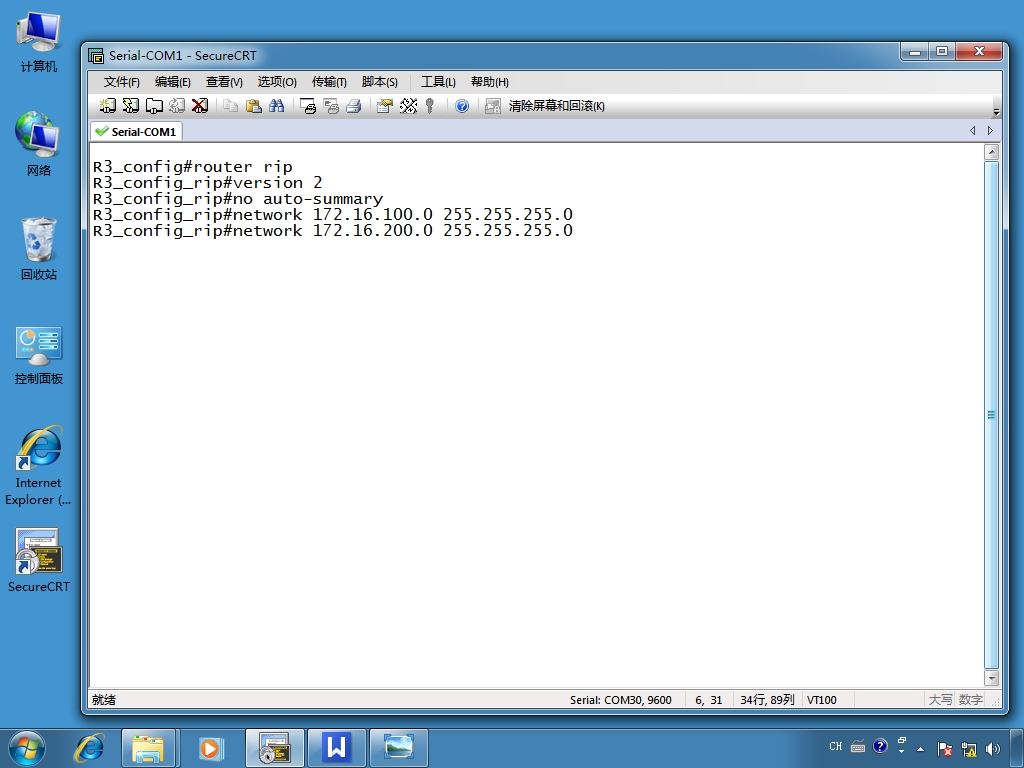The width and height of the screenshot is (1024, 768).
Task: Click the Windows Start button
Action: pos(27,748)
